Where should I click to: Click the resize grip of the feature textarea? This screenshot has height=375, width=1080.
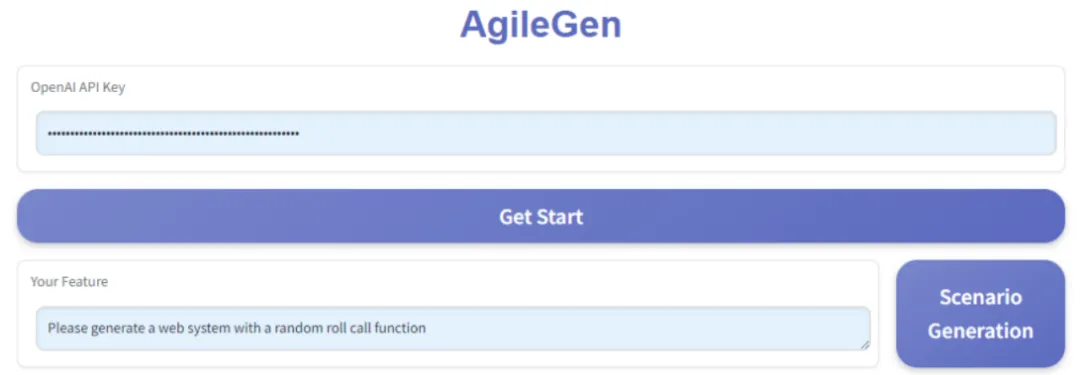863,344
